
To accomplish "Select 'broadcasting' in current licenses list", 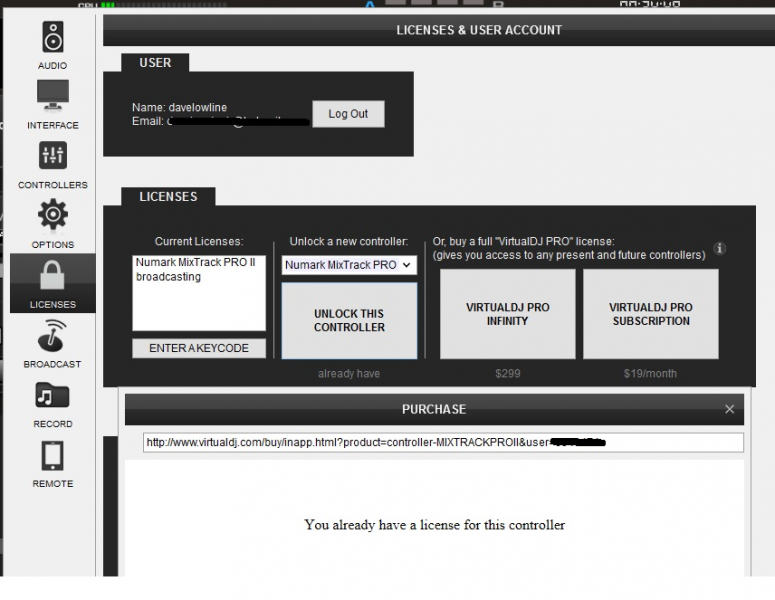I will click(x=169, y=277).
